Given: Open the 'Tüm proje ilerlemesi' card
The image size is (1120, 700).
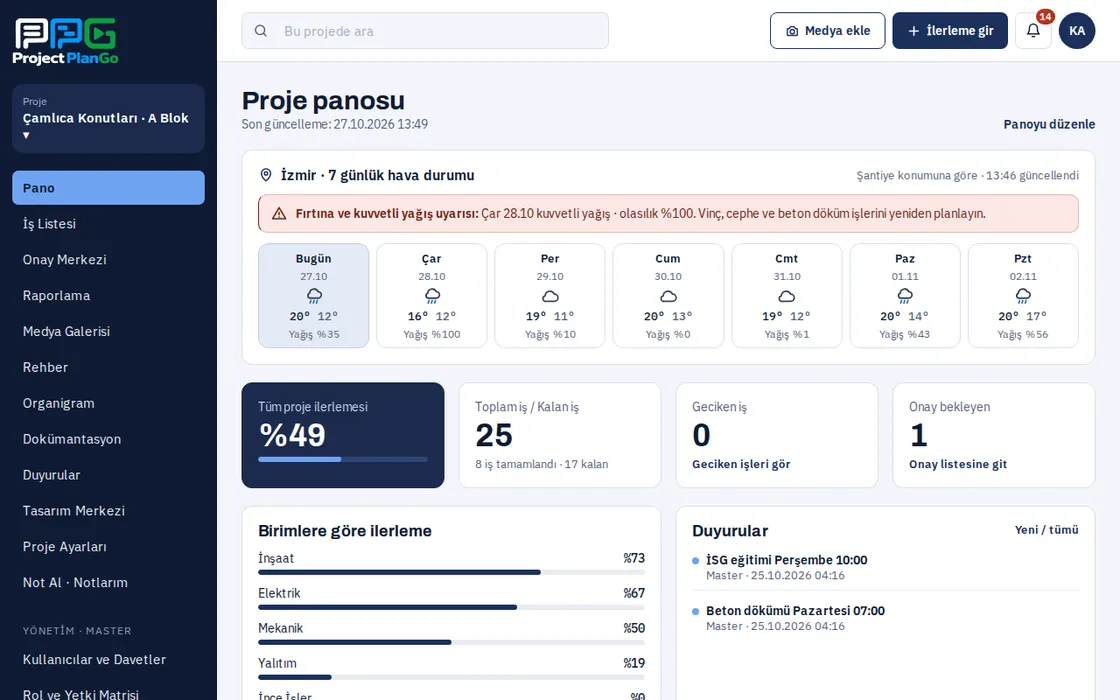Looking at the screenshot, I should (343, 435).
